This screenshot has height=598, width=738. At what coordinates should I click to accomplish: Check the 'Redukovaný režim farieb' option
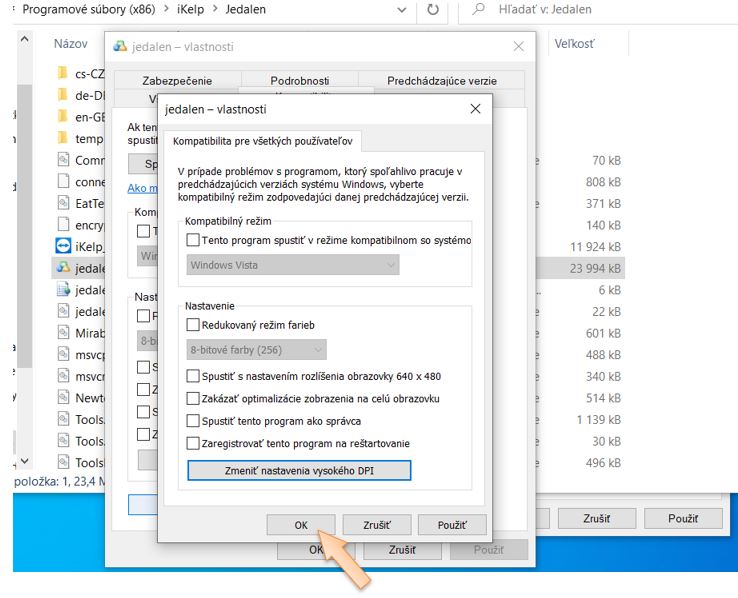click(x=194, y=325)
